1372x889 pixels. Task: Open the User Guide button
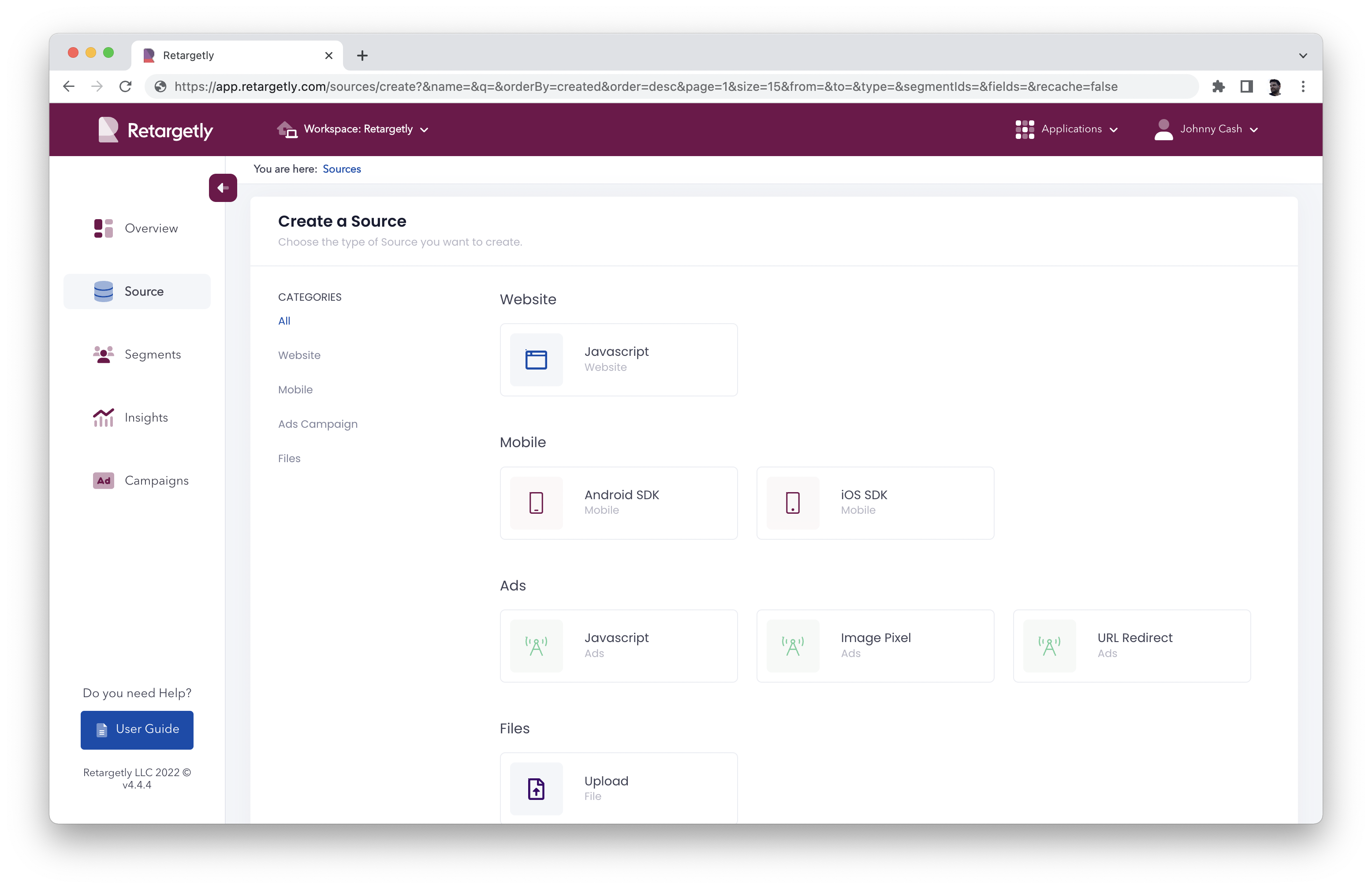pos(137,729)
